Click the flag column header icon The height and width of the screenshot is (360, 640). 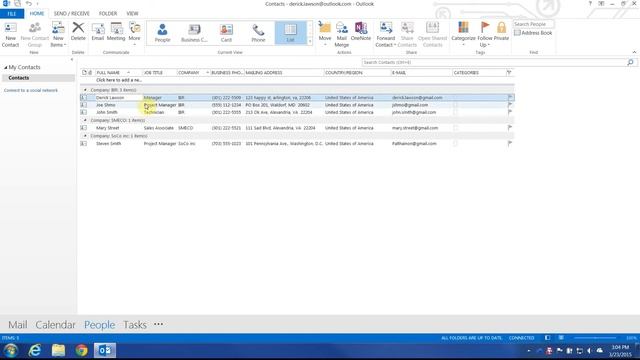[509, 73]
